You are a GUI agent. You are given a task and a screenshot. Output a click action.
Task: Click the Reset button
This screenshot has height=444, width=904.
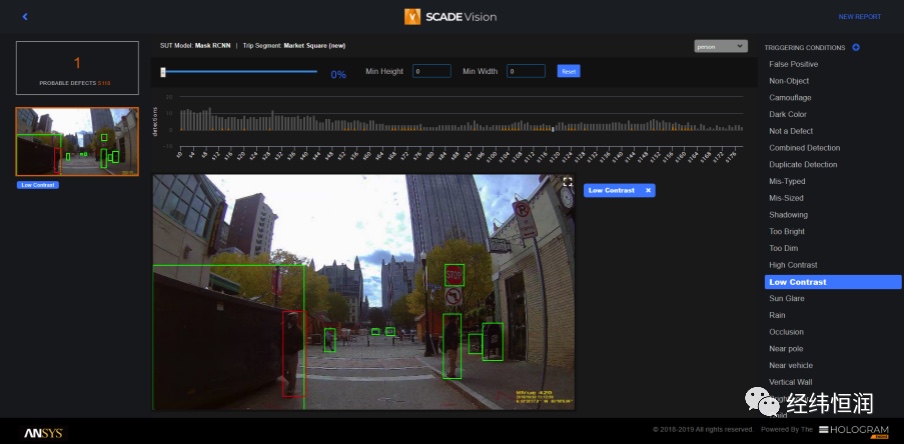(x=568, y=71)
